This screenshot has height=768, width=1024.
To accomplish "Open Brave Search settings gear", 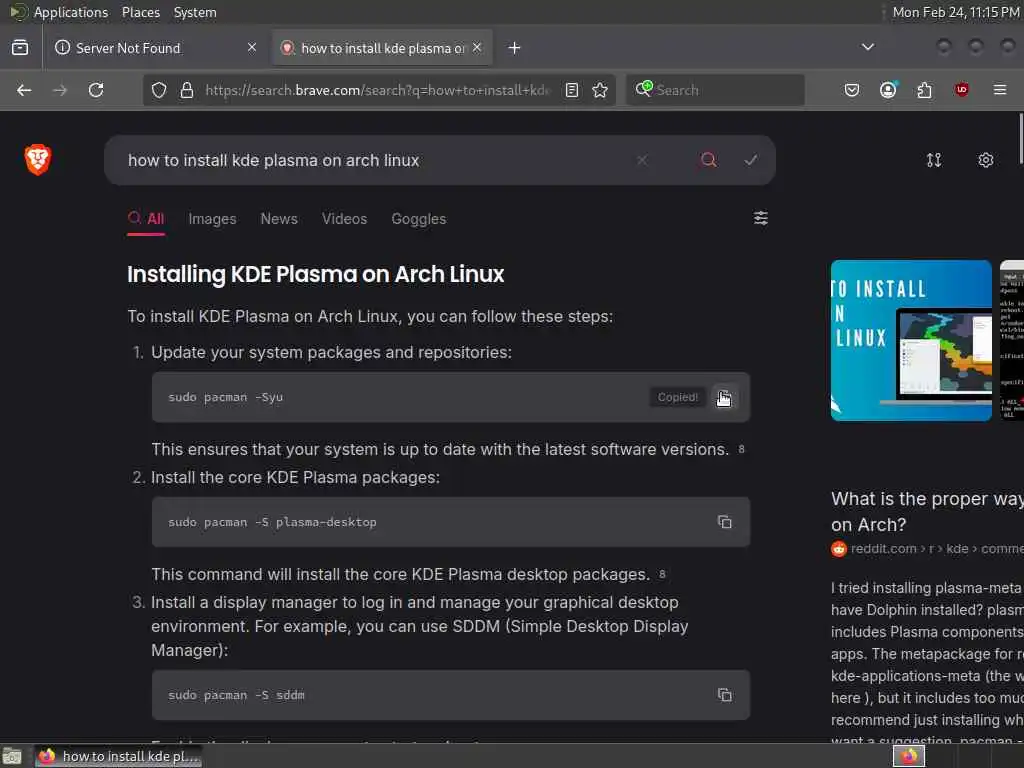I will pyautogui.click(x=985, y=160).
